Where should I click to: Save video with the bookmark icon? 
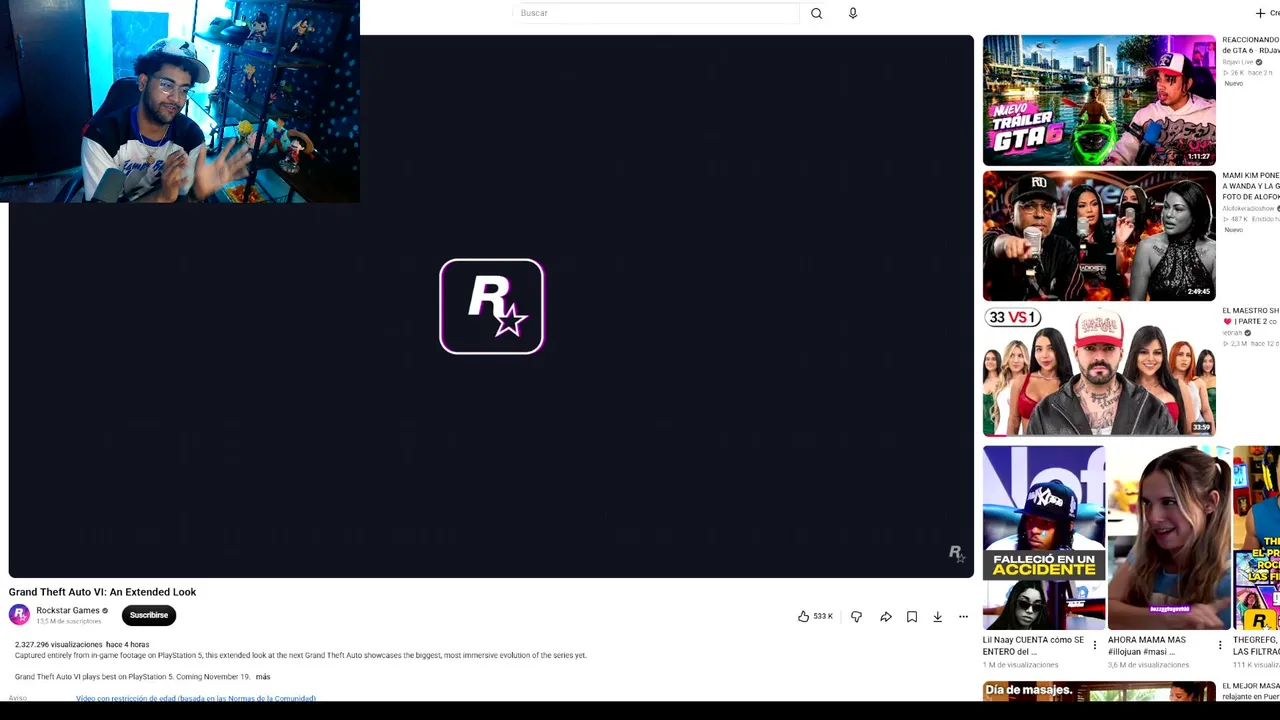tap(912, 617)
